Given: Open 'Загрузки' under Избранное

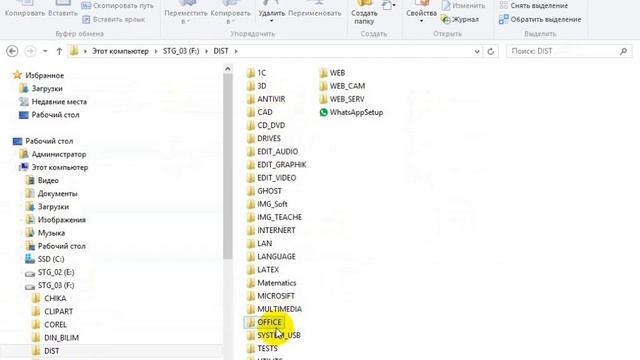Looking at the screenshot, I should coord(41,88).
